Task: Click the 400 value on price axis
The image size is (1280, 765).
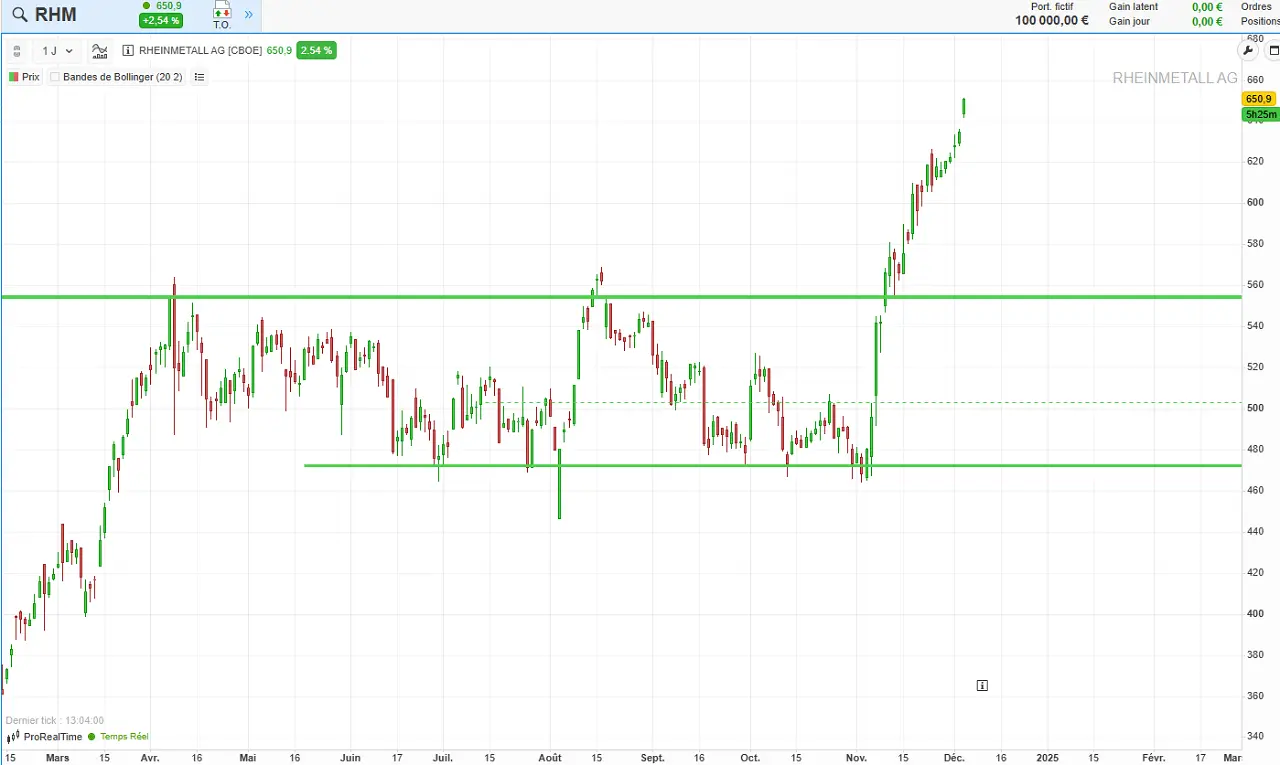Action: point(1255,613)
